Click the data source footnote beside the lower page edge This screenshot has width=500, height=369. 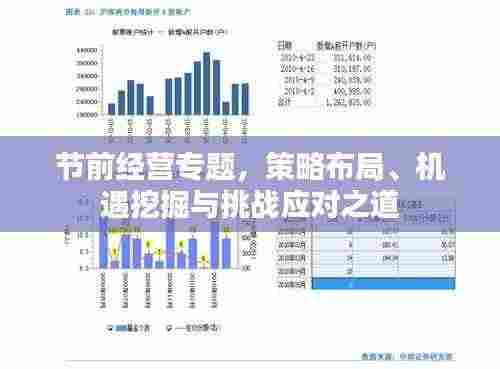click(x=408, y=356)
